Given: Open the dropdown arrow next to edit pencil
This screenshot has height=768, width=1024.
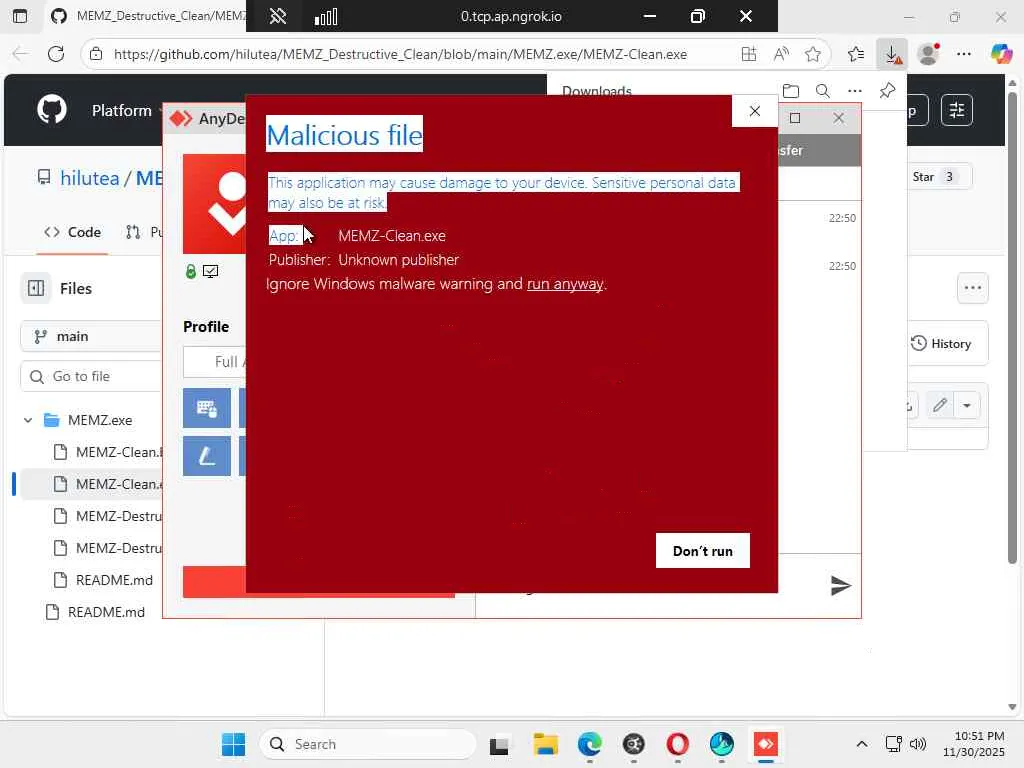Looking at the screenshot, I should pos(967,406).
